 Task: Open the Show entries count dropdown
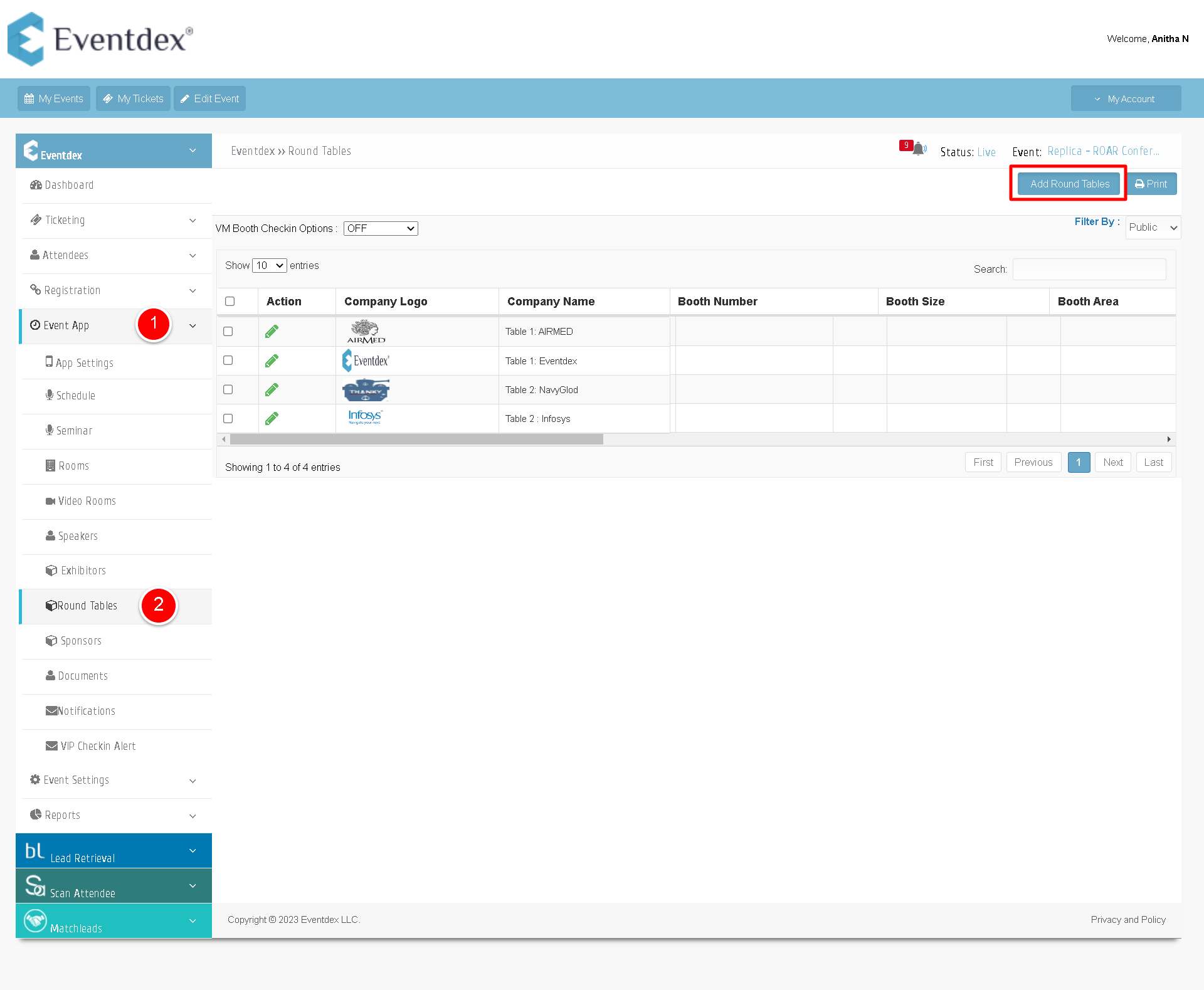pyautogui.click(x=270, y=265)
